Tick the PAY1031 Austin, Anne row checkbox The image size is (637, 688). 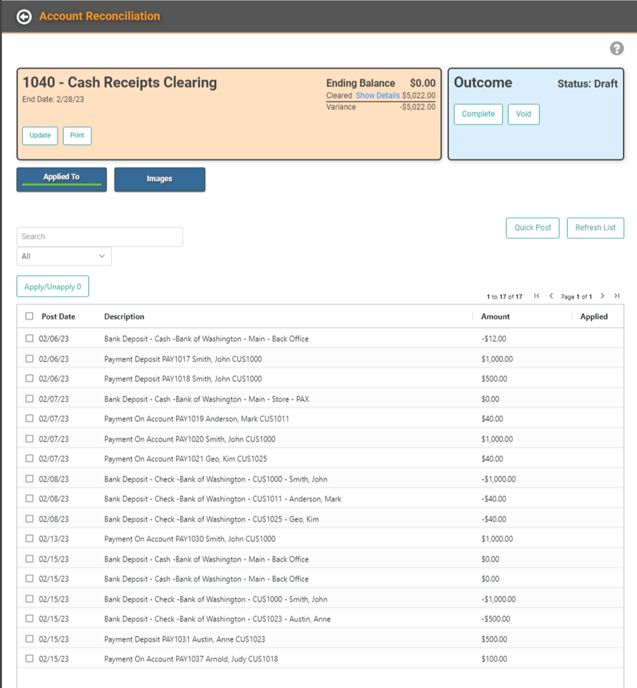(29, 639)
